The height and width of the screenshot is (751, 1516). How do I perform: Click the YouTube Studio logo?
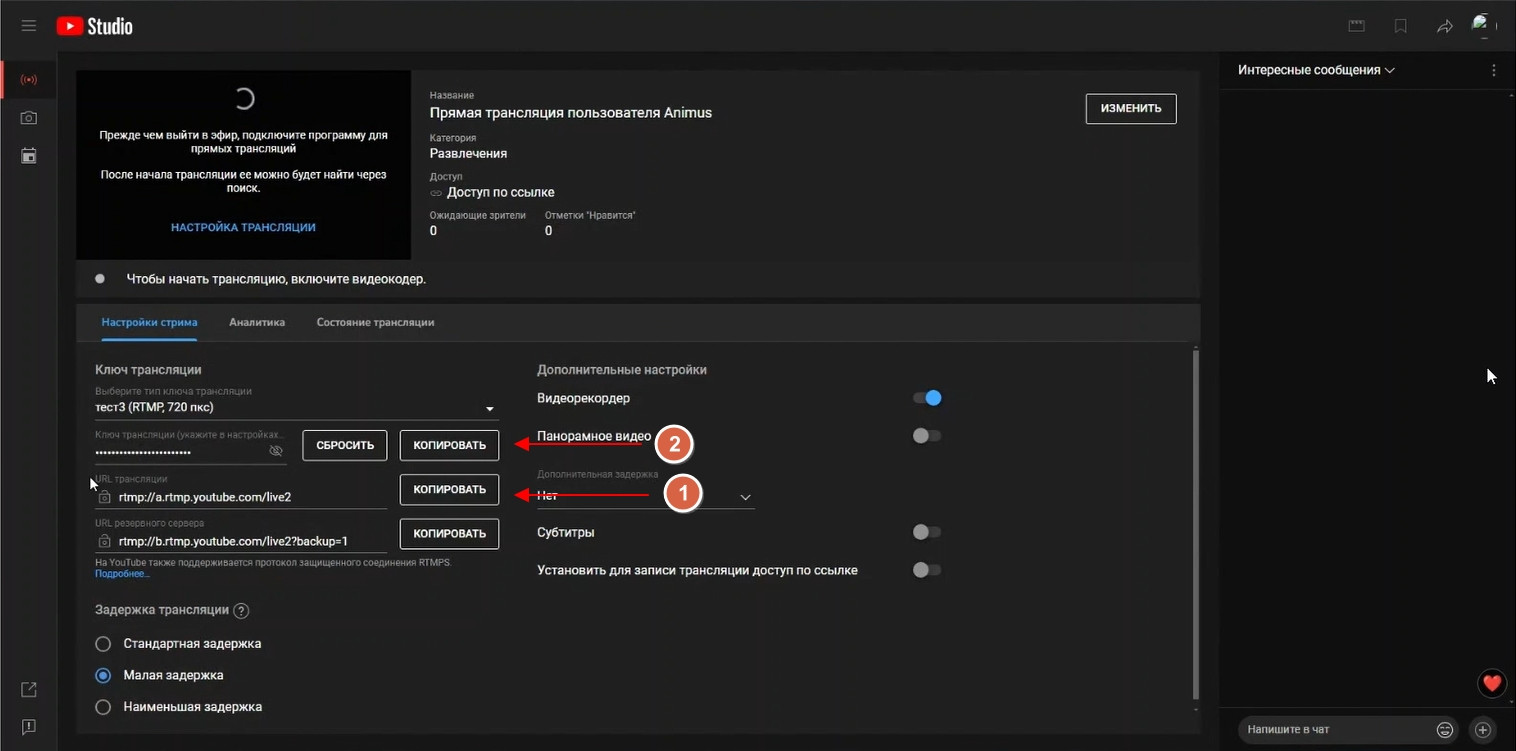94,26
